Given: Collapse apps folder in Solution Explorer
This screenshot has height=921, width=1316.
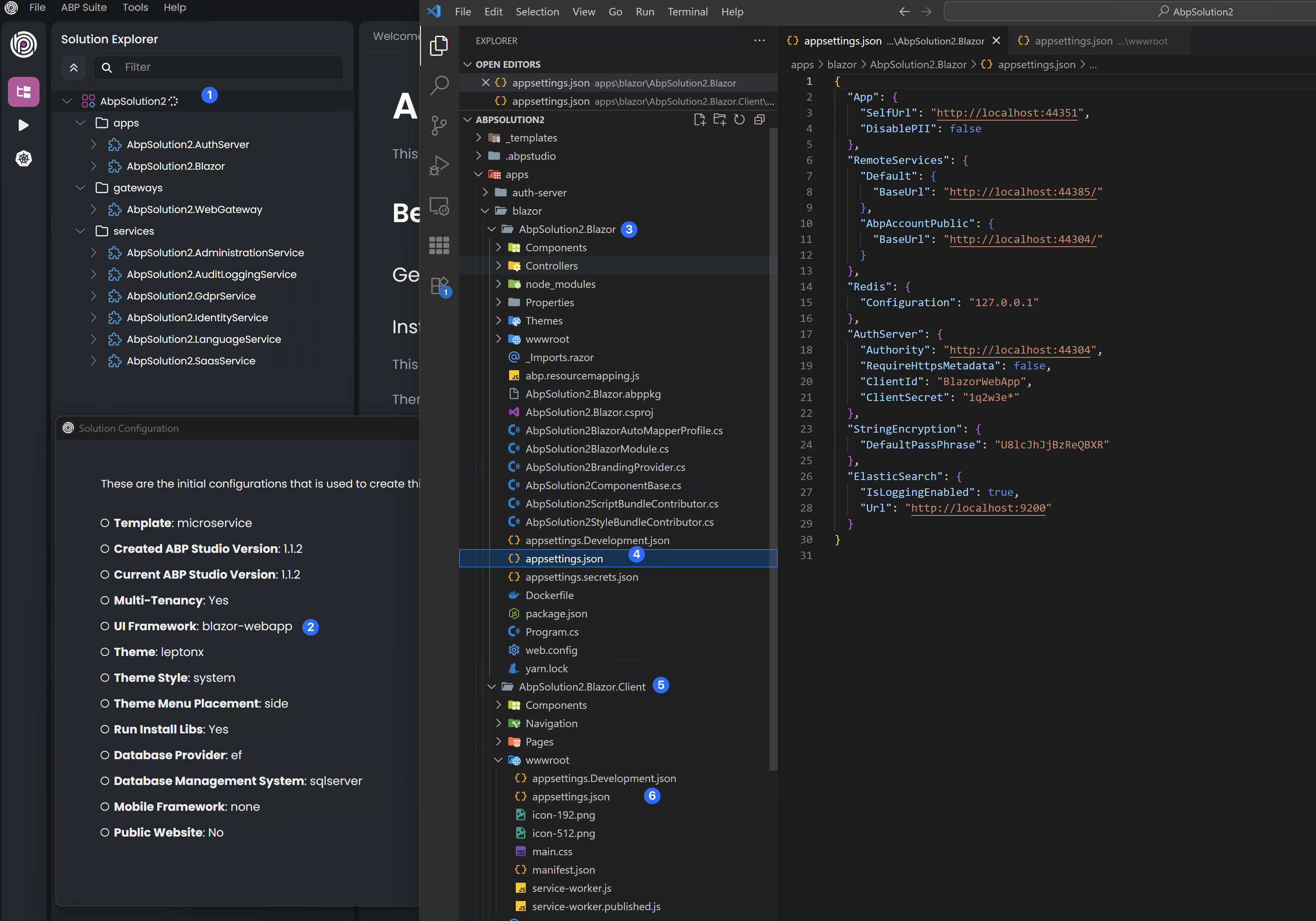Looking at the screenshot, I should tap(80, 123).
